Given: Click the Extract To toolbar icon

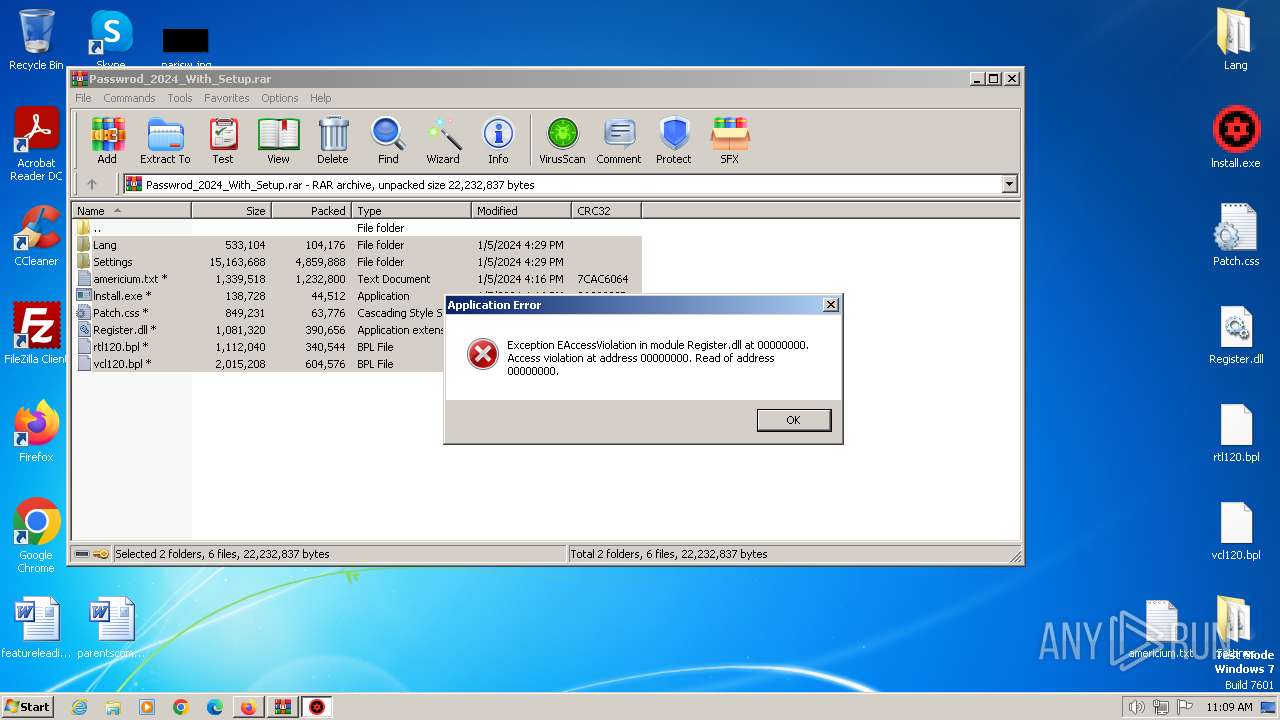Looking at the screenshot, I should (165, 140).
